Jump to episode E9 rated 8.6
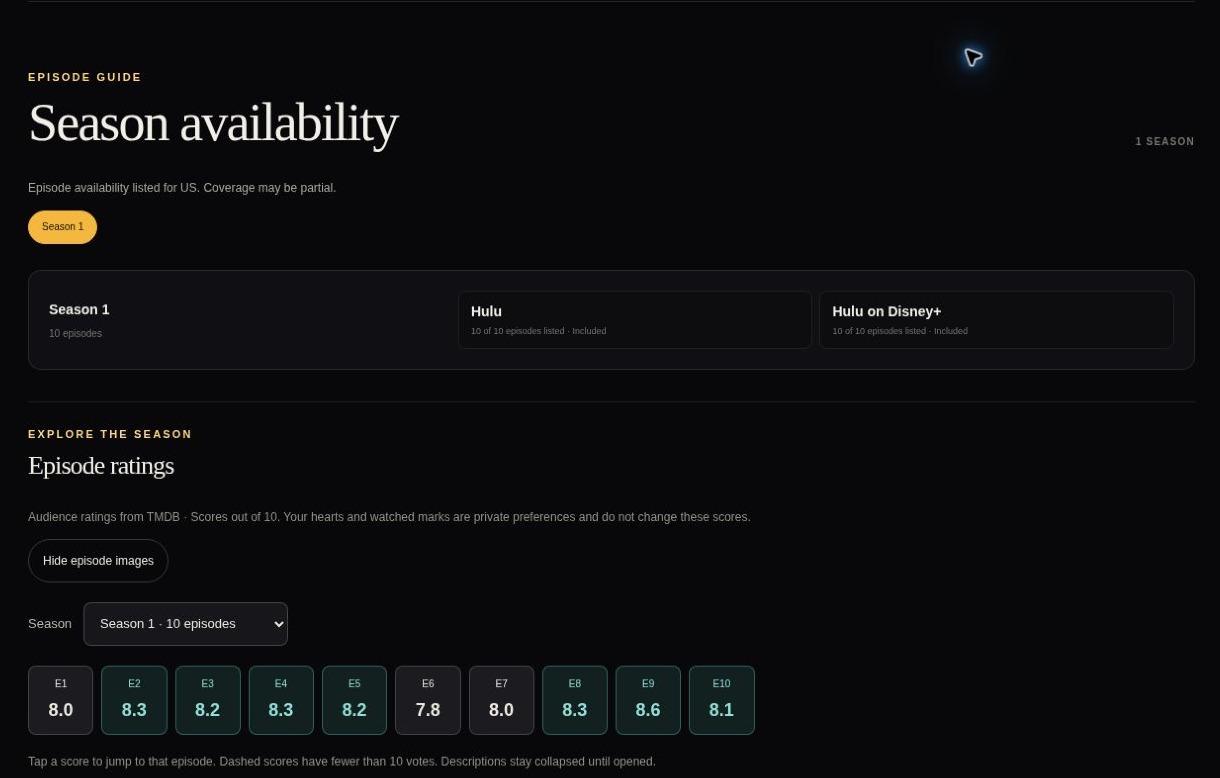This screenshot has width=1220, height=778. pos(648,700)
